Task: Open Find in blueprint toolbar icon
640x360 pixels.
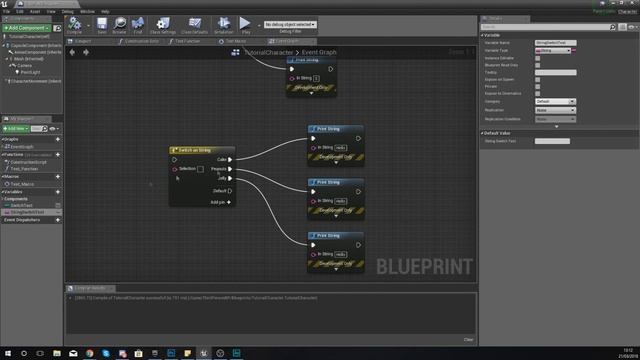Action: (x=138, y=24)
